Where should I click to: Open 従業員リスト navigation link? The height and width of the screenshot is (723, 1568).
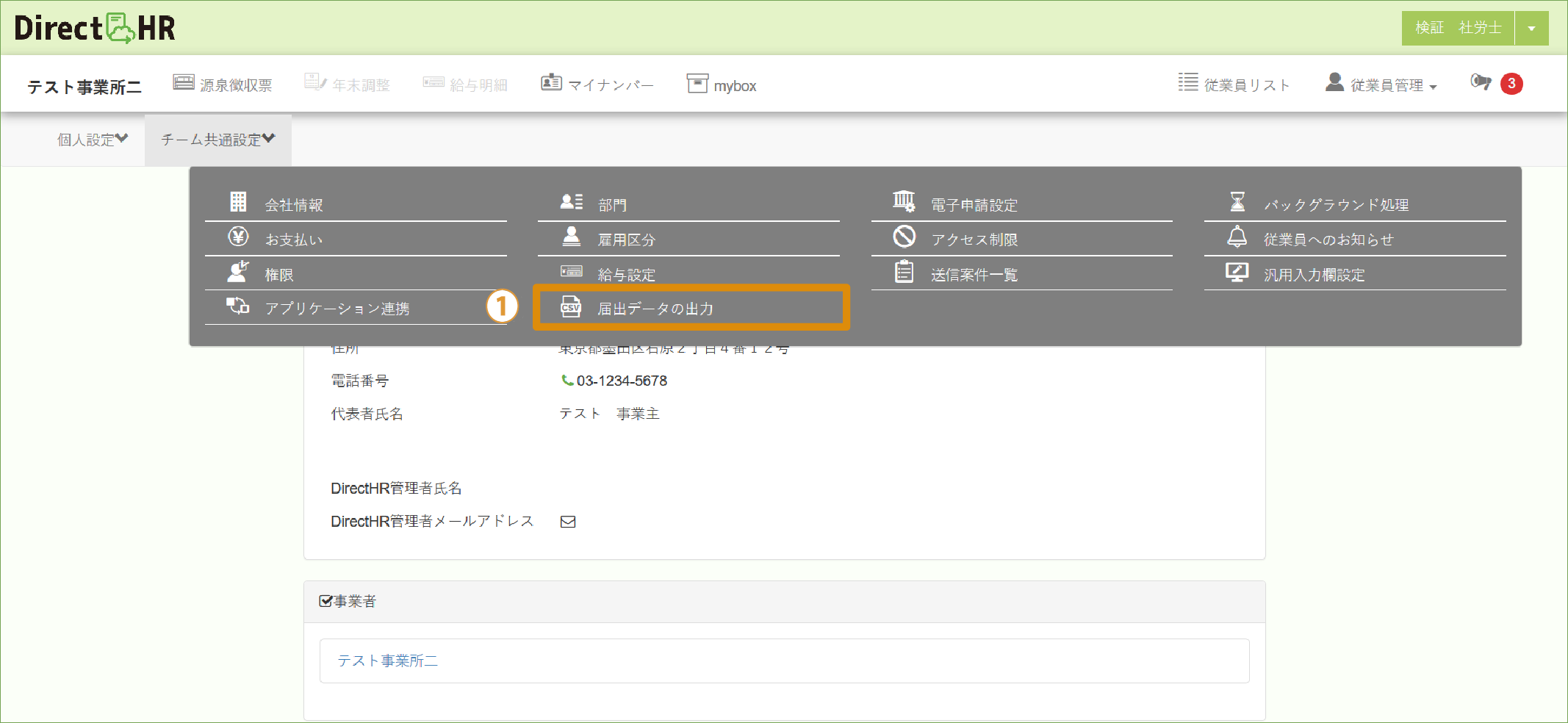[1247, 85]
